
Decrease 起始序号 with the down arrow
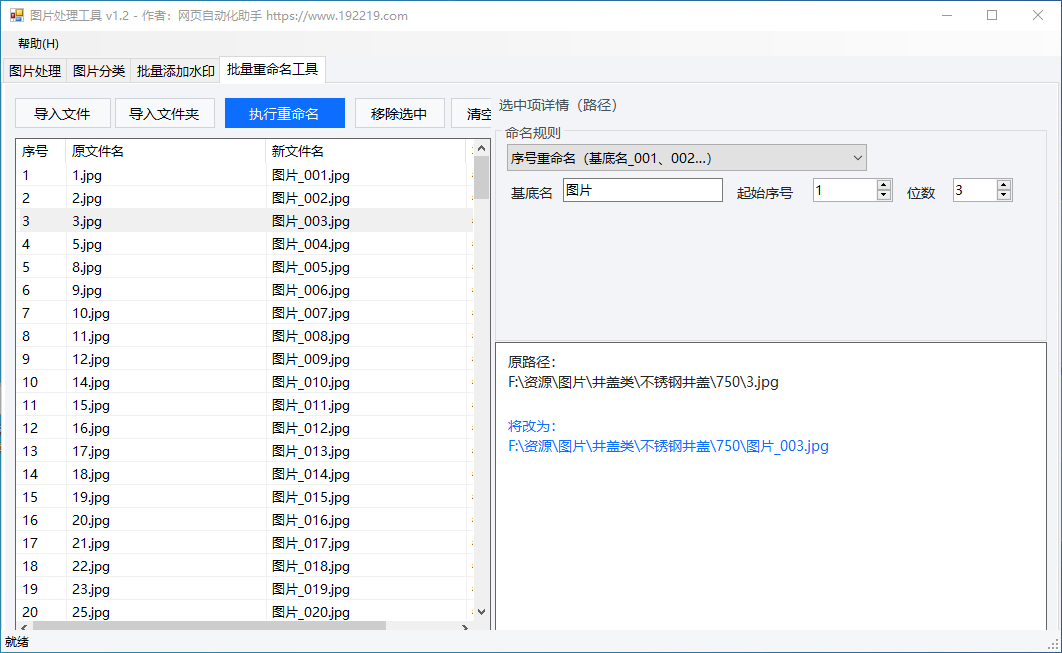pos(884,195)
